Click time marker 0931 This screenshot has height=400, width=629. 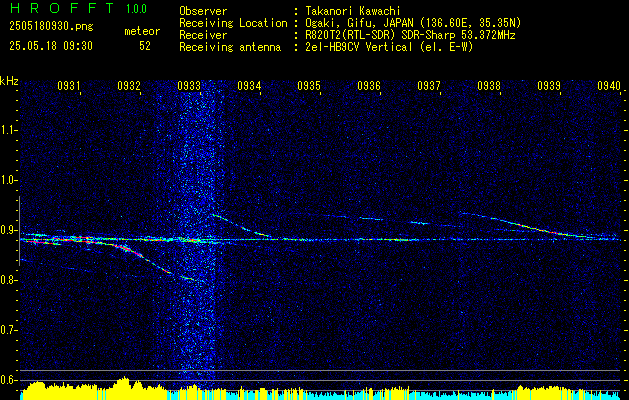pos(69,85)
